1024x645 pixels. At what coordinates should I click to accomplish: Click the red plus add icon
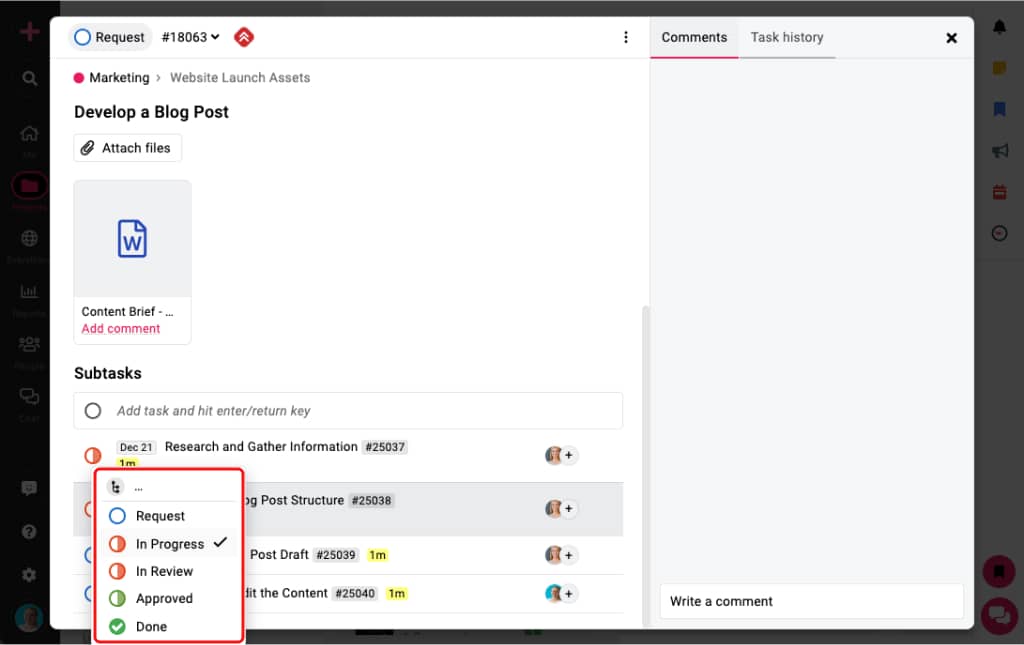click(29, 31)
